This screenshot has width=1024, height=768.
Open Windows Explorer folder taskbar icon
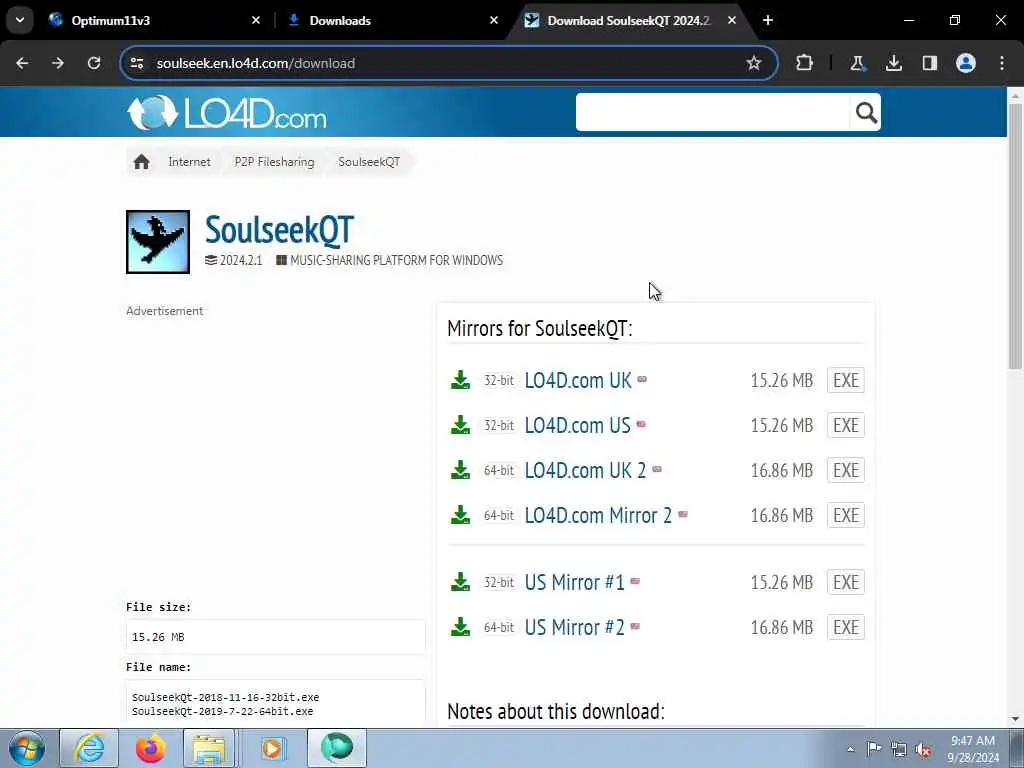pos(209,748)
